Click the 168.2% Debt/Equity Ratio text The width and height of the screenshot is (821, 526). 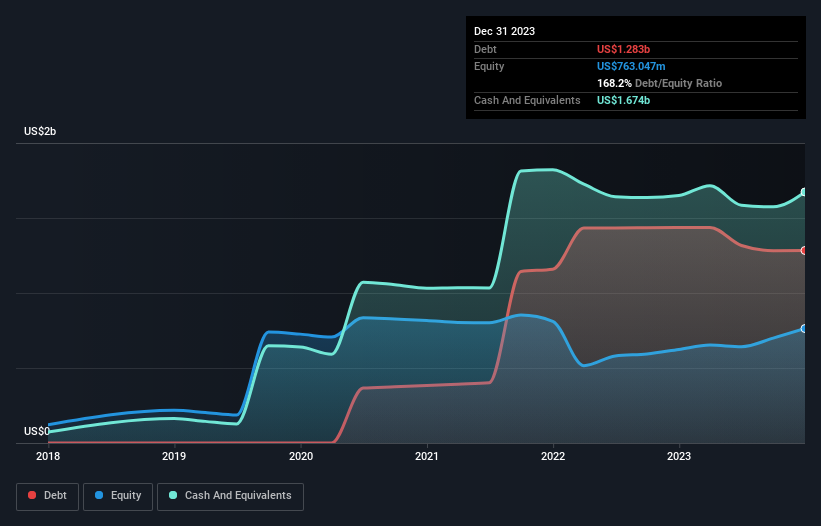pyautogui.click(x=659, y=83)
